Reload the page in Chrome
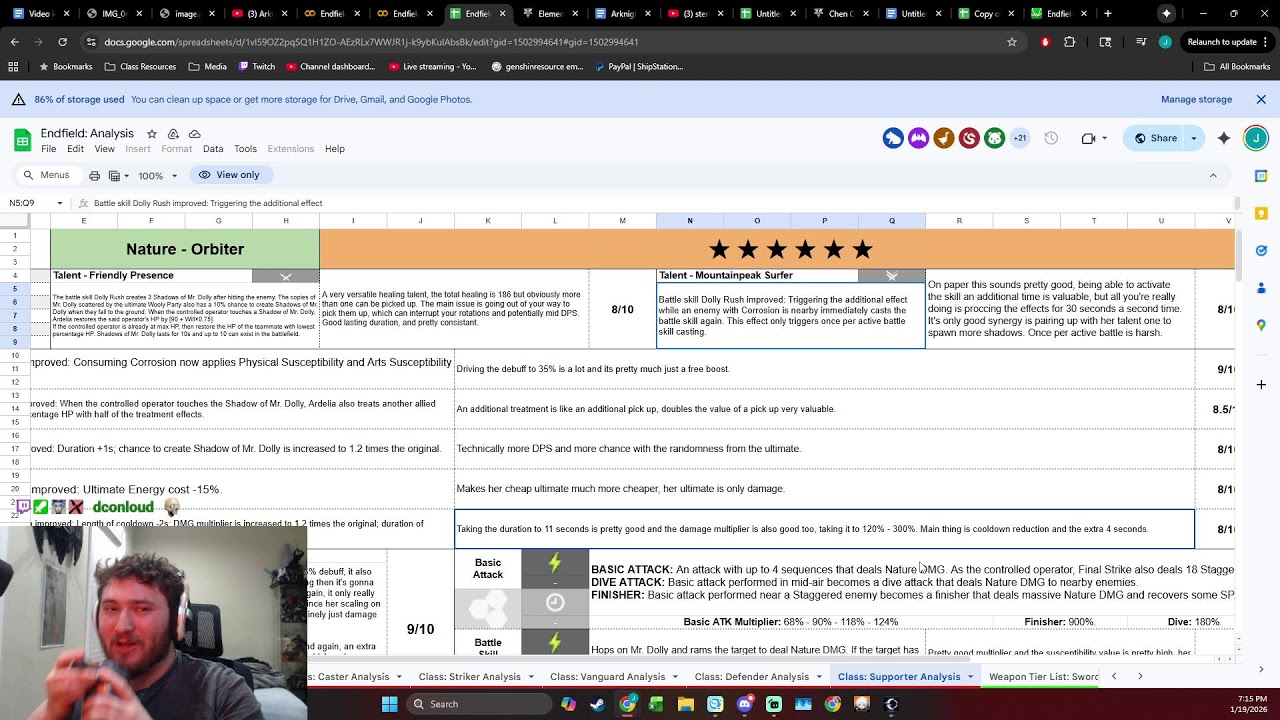The image size is (1280, 720). 62,42
